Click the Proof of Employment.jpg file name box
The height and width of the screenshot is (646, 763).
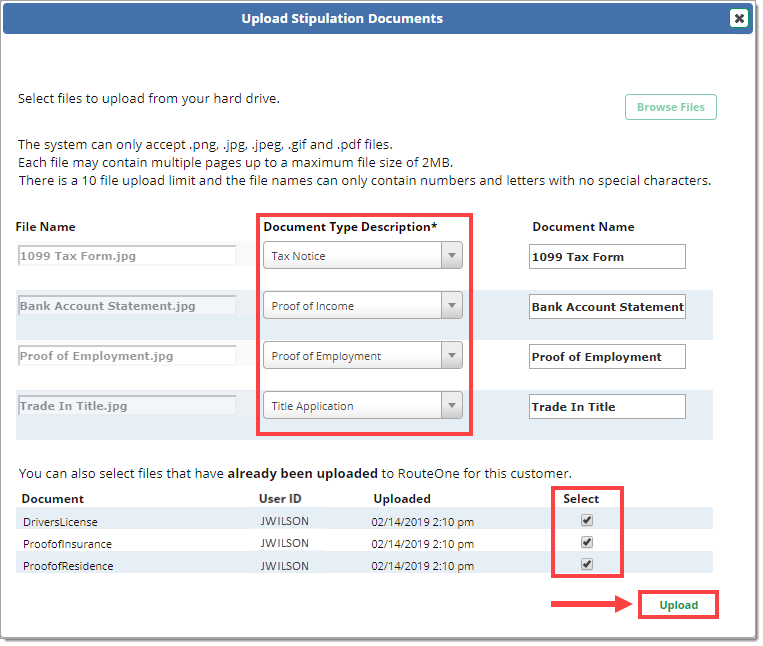pos(126,356)
